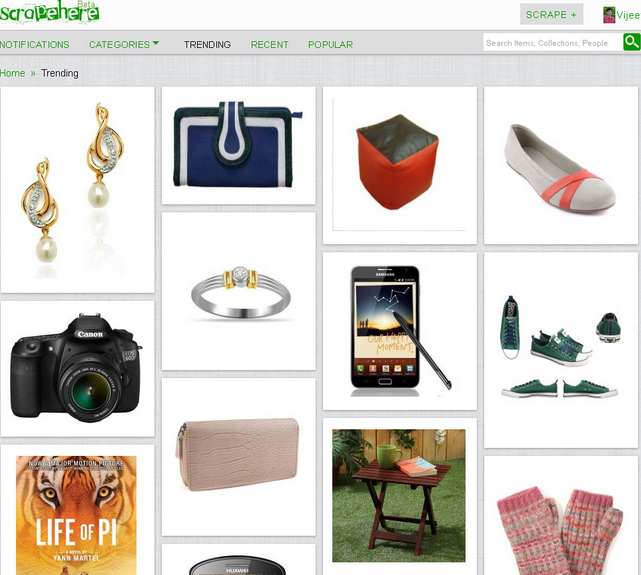Image resolution: width=641 pixels, height=575 pixels.
Task: Open the silver diamond ring item
Action: (x=239, y=291)
